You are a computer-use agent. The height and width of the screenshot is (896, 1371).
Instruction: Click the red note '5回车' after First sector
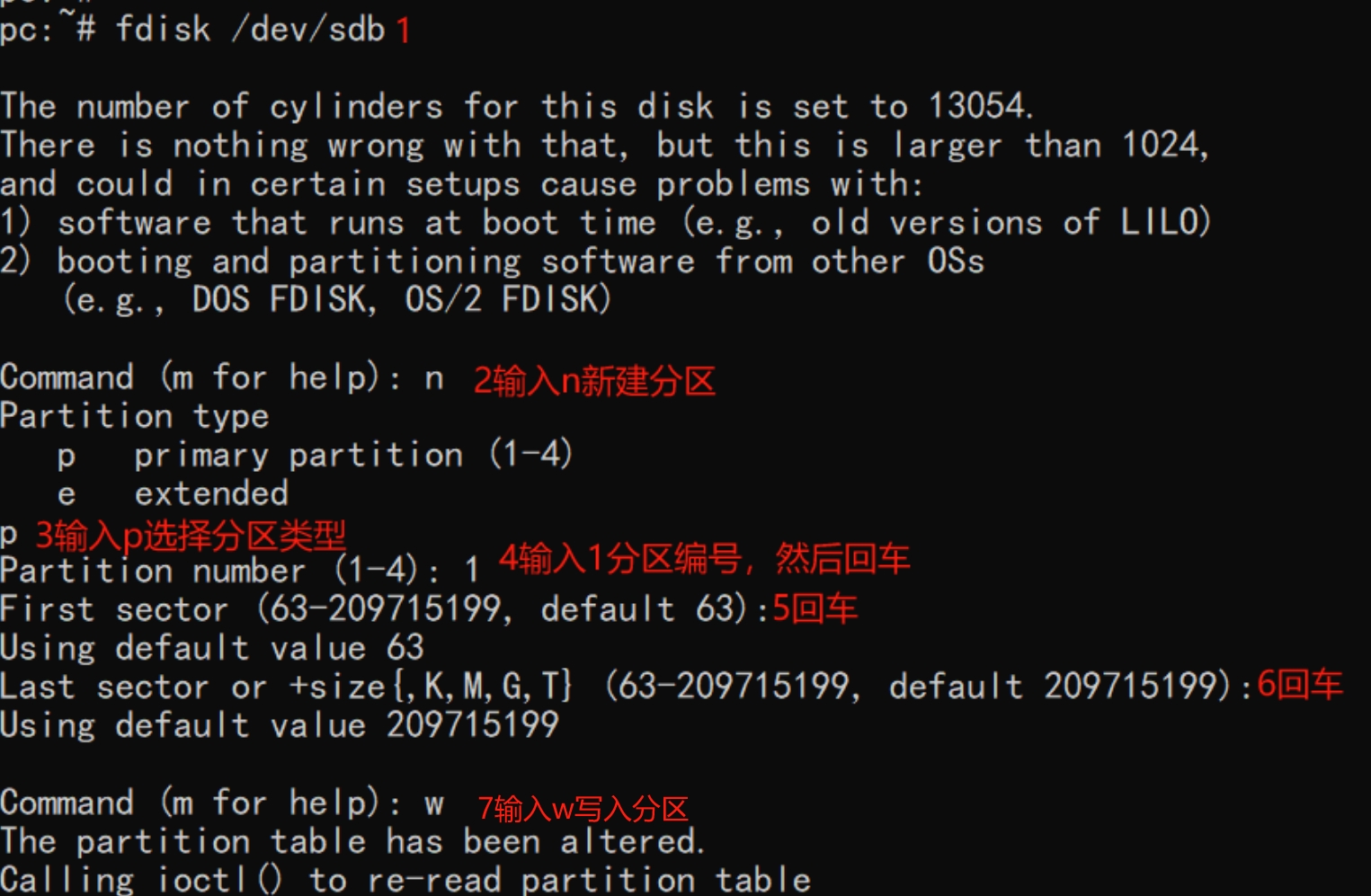pyautogui.click(x=815, y=609)
